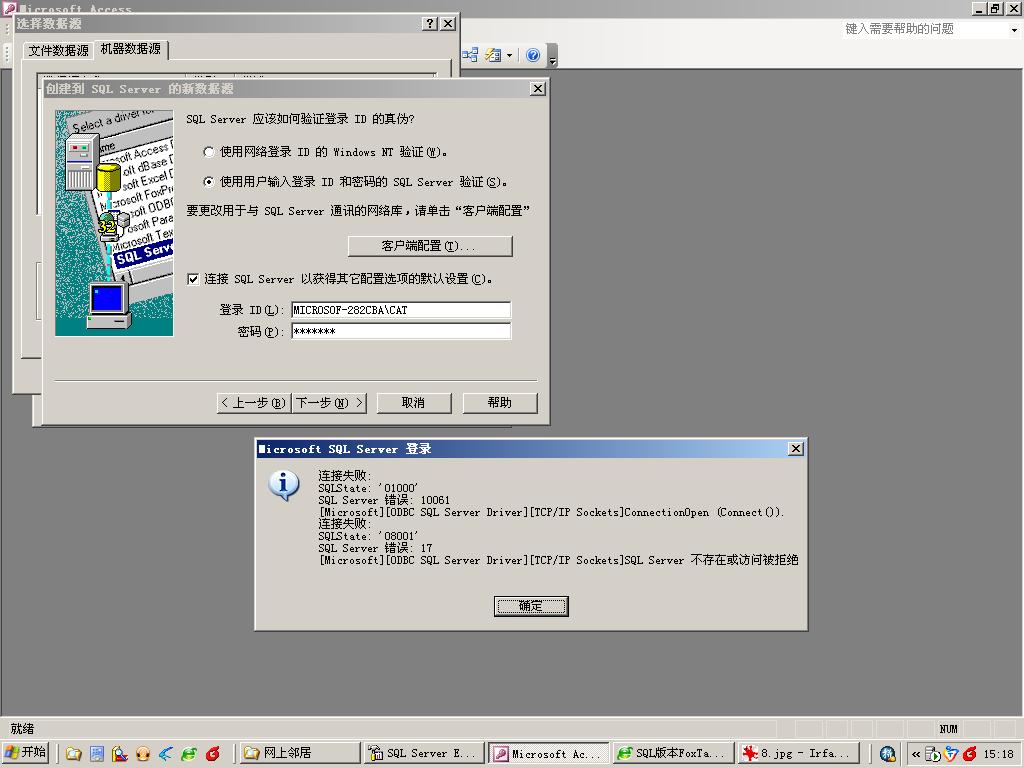Expand hidden system tray icons chevron
1024x768 pixels.
coord(916,754)
